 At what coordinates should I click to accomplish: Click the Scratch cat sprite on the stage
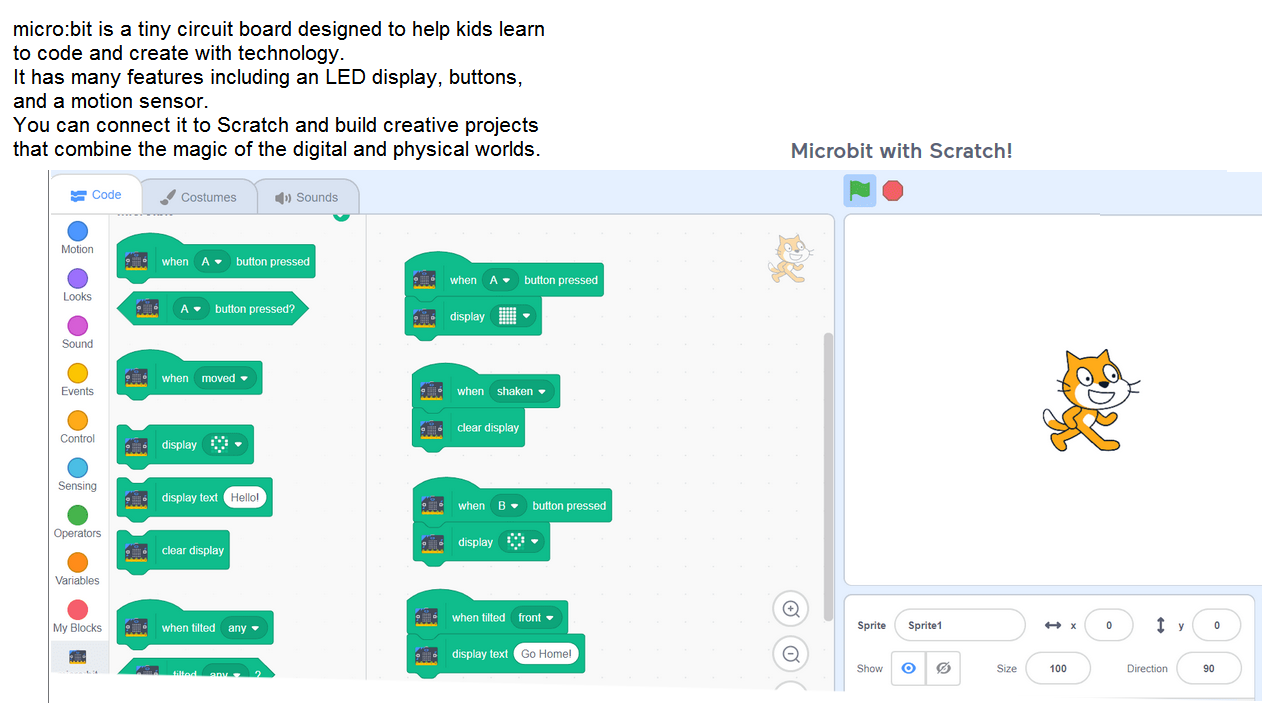click(x=1090, y=401)
